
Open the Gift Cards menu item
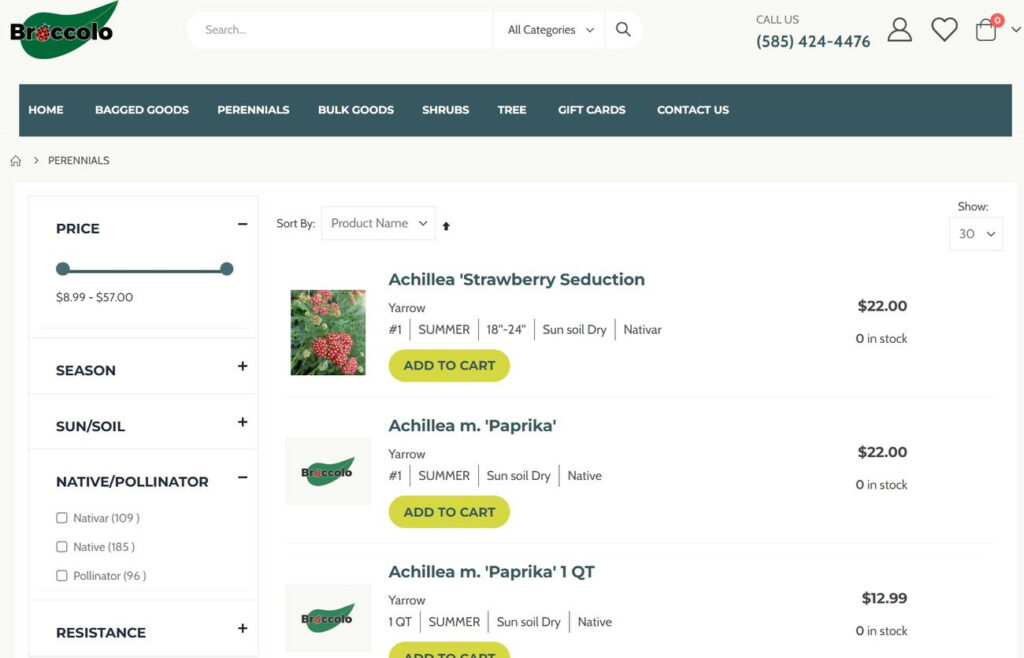click(591, 110)
